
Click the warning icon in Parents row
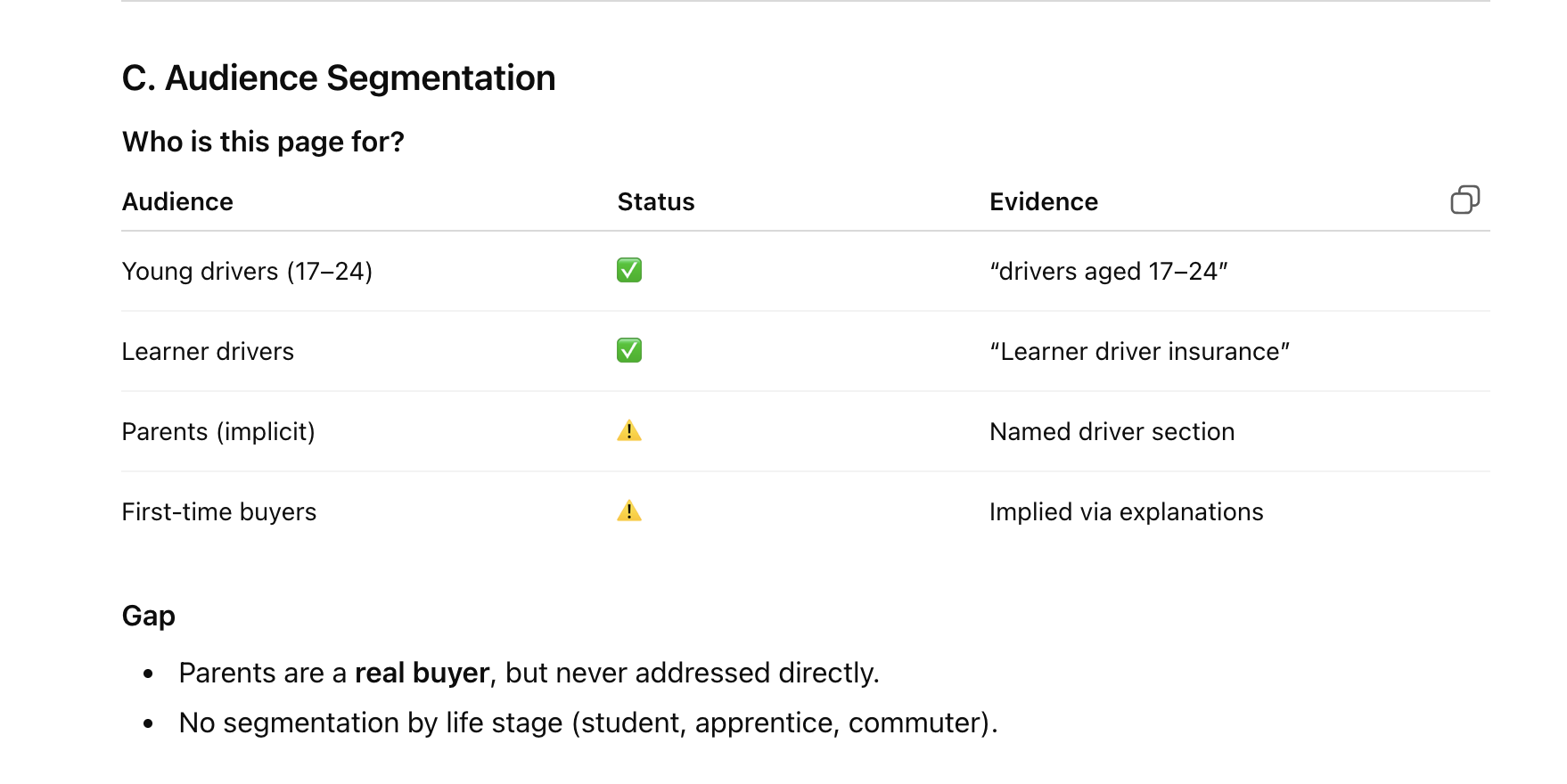point(629,431)
